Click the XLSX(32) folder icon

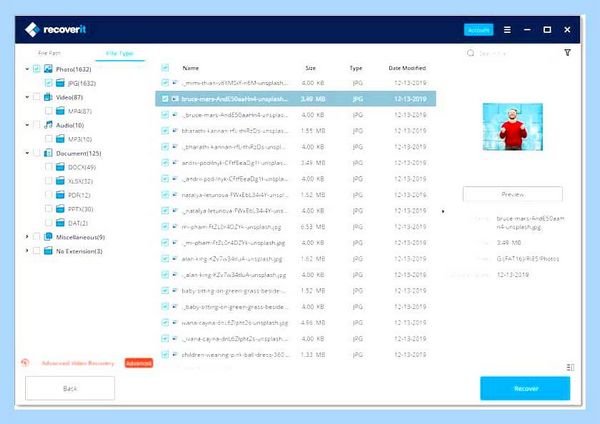point(60,181)
